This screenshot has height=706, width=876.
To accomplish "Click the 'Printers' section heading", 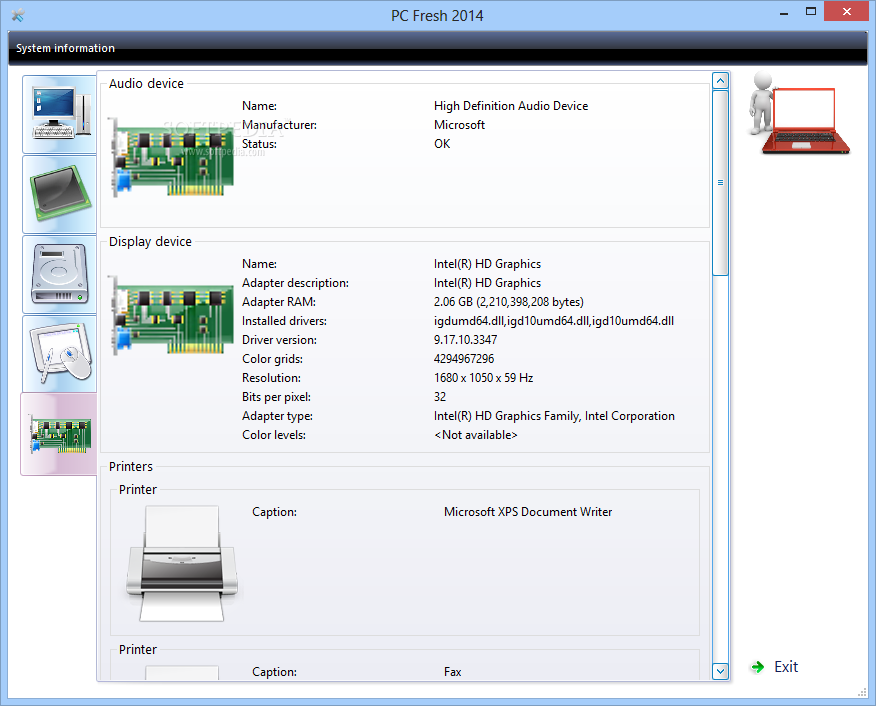I will 131,467.
